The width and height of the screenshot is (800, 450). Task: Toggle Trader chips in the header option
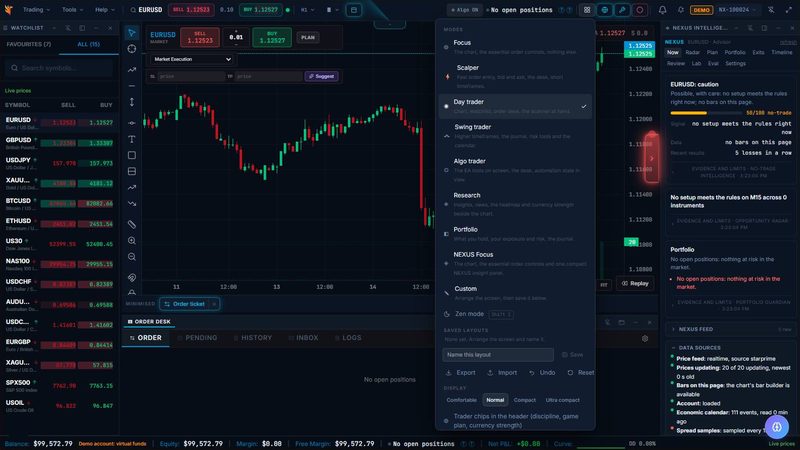click(x=515, y=420)
